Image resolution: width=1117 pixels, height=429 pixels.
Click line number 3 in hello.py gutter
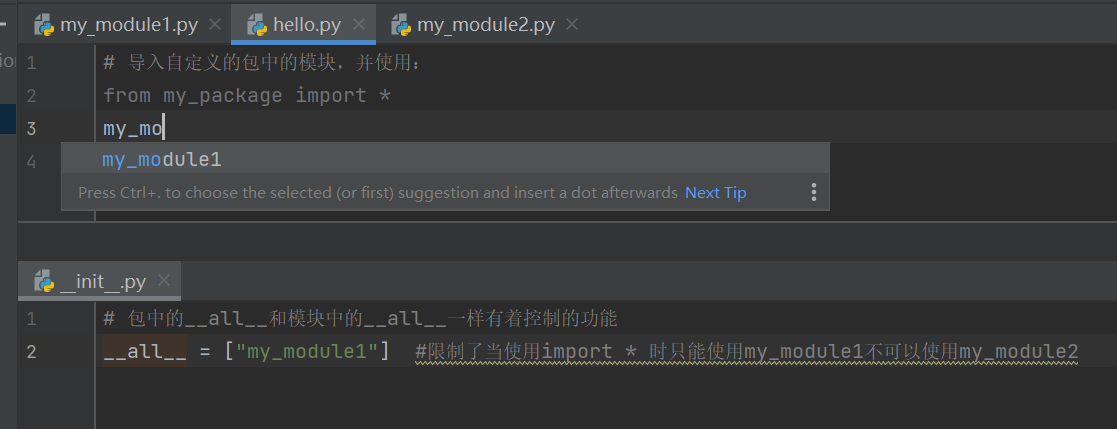pos(31,128)
